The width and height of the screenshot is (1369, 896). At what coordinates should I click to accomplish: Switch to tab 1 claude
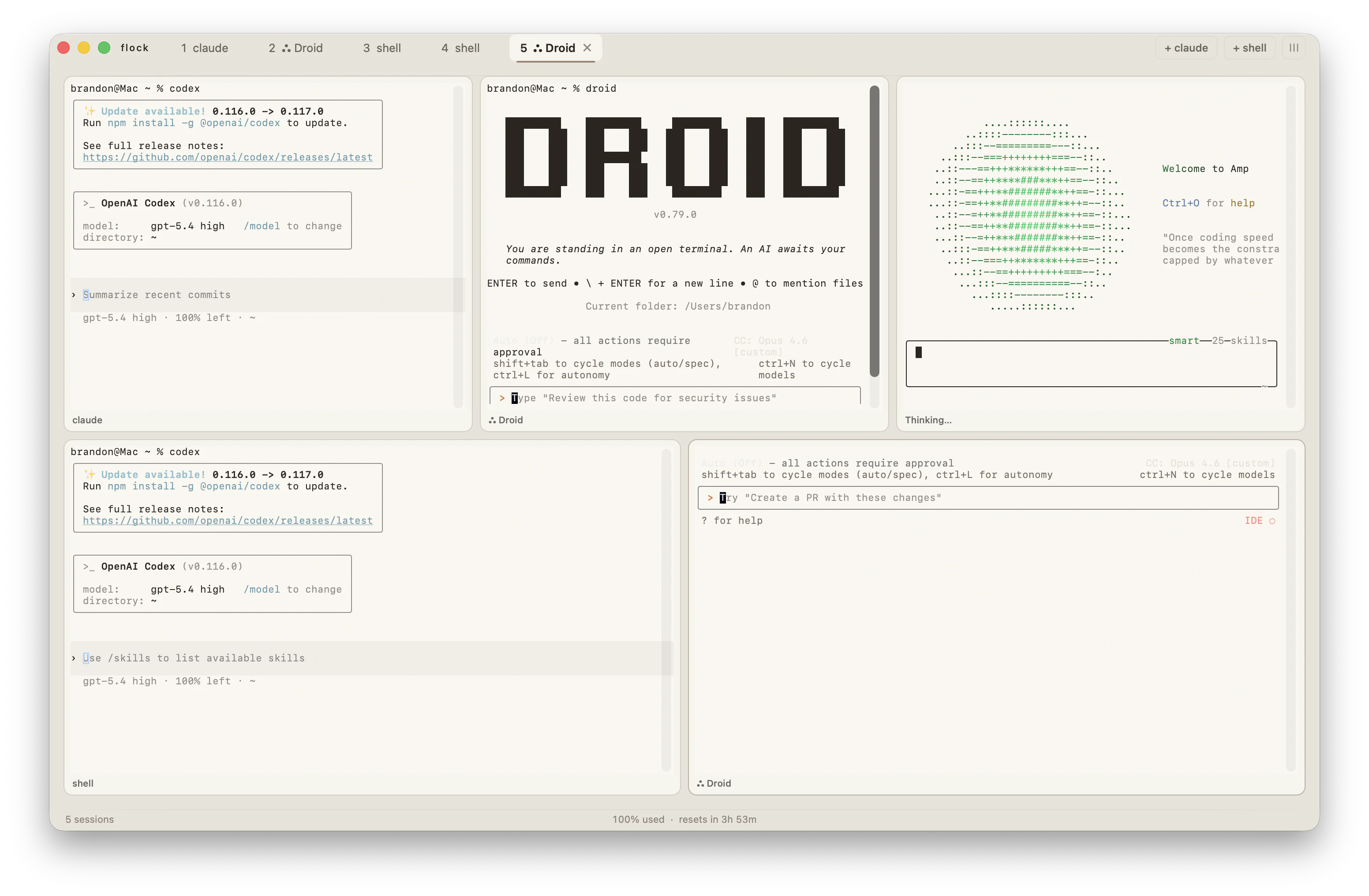[x=204, y=48]
